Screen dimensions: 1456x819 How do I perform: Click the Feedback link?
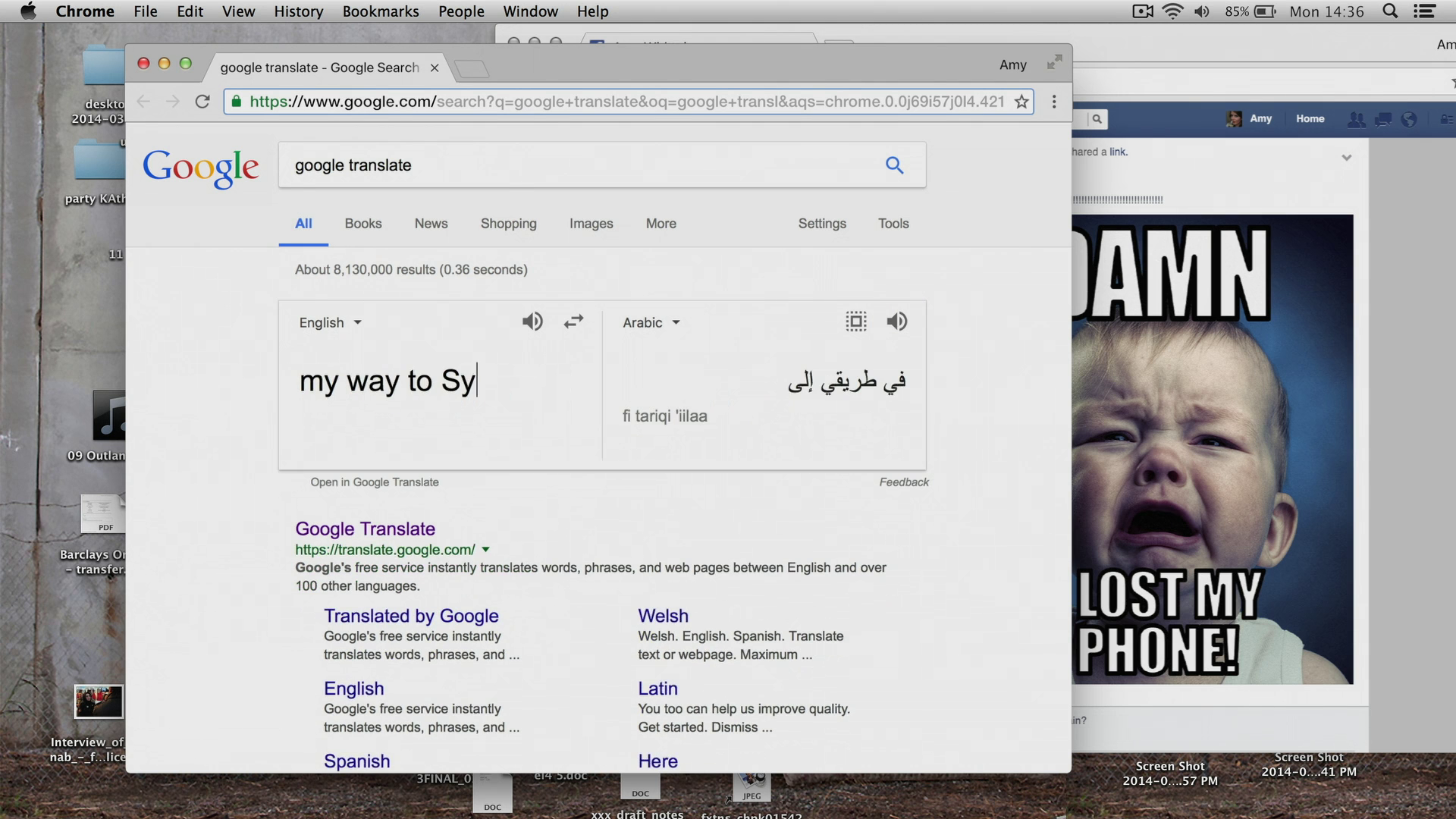(x=904, y=482)
